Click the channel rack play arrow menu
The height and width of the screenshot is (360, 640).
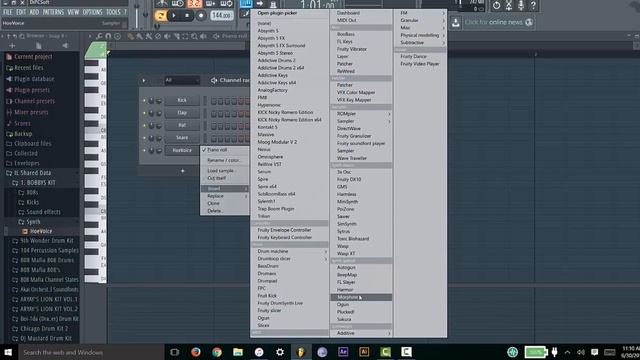pos(144,80)
